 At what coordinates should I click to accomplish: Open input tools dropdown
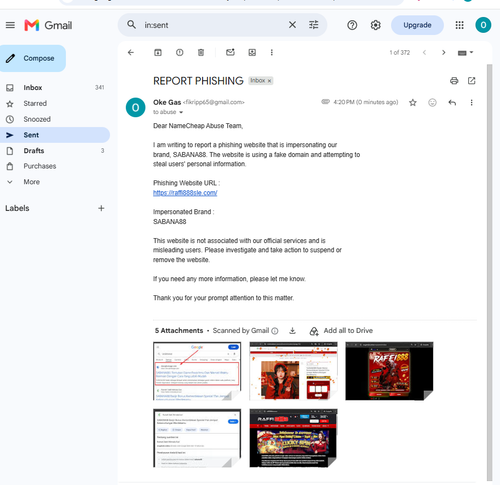click(466, 53)
